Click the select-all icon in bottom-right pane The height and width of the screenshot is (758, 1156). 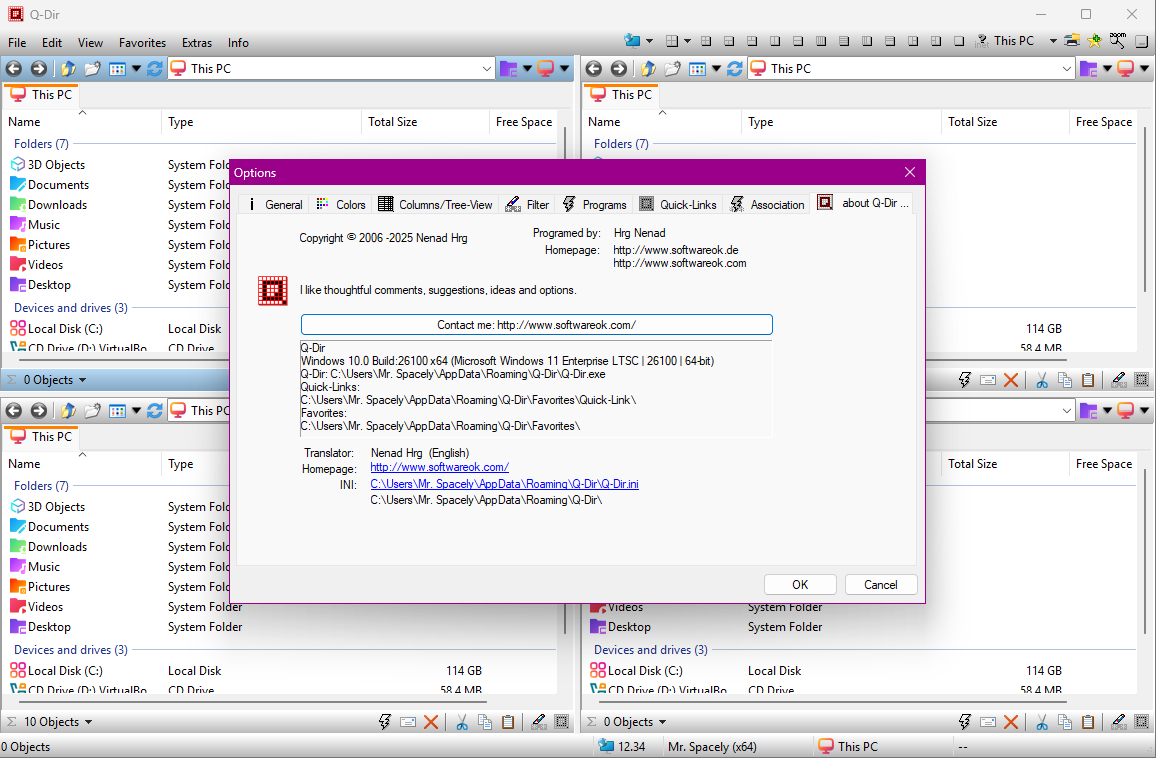(1142, 722)
